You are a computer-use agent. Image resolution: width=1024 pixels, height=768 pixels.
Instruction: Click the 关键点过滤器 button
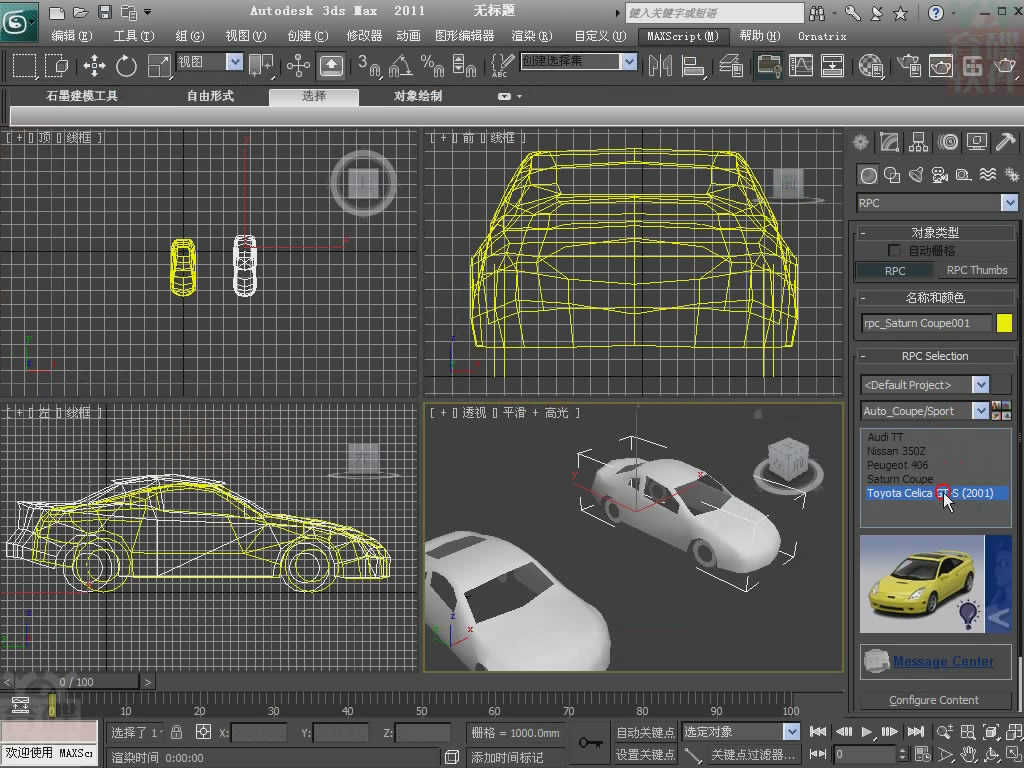click(752, 755)
